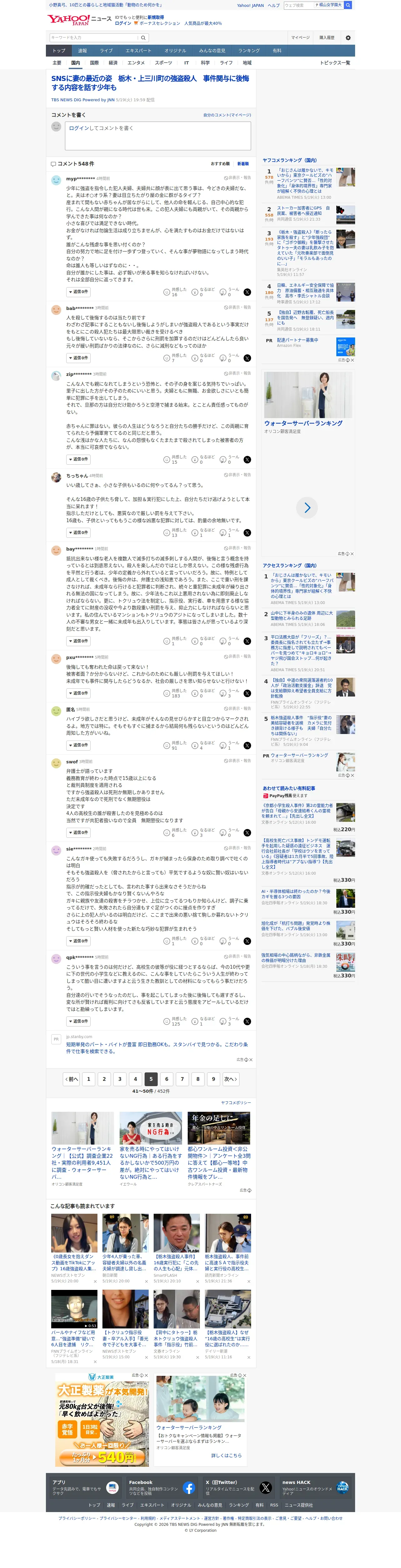Open the ウォーターサーバーランキング ad title link

pyautogui.click(x=303, y=423)
